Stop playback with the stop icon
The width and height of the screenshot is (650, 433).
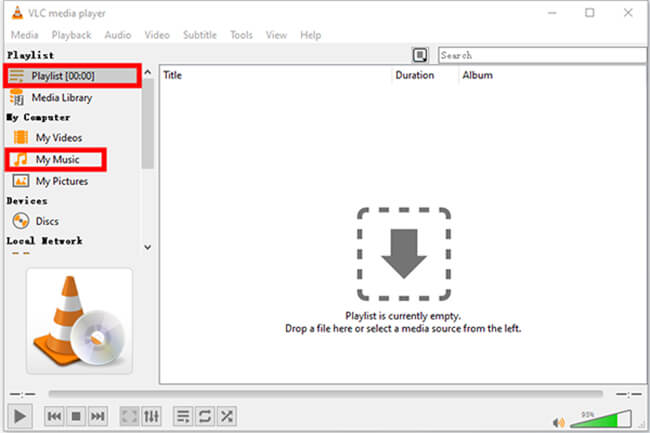coord(76,415)
